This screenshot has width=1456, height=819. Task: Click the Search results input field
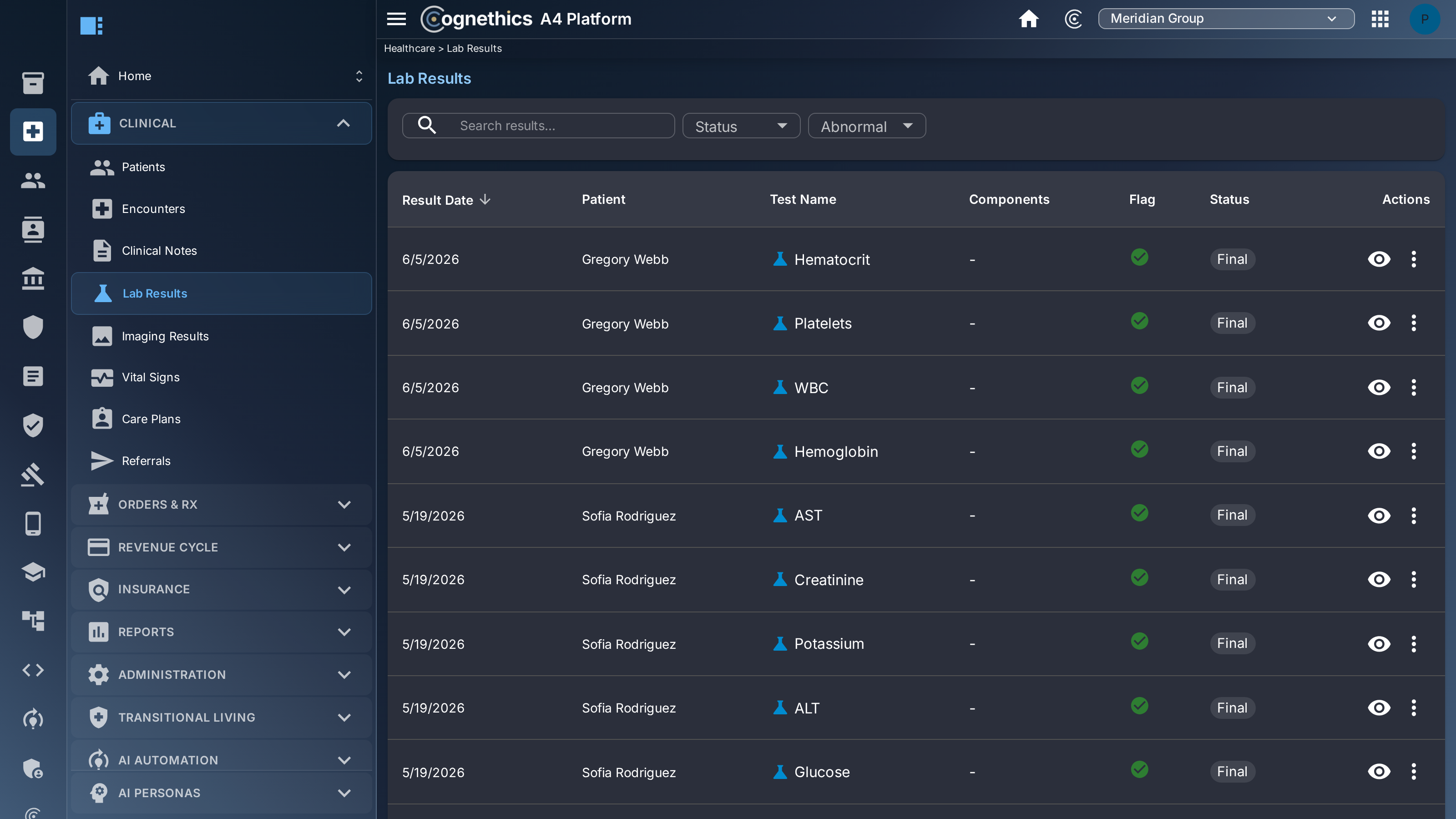[x=538, y=126]
